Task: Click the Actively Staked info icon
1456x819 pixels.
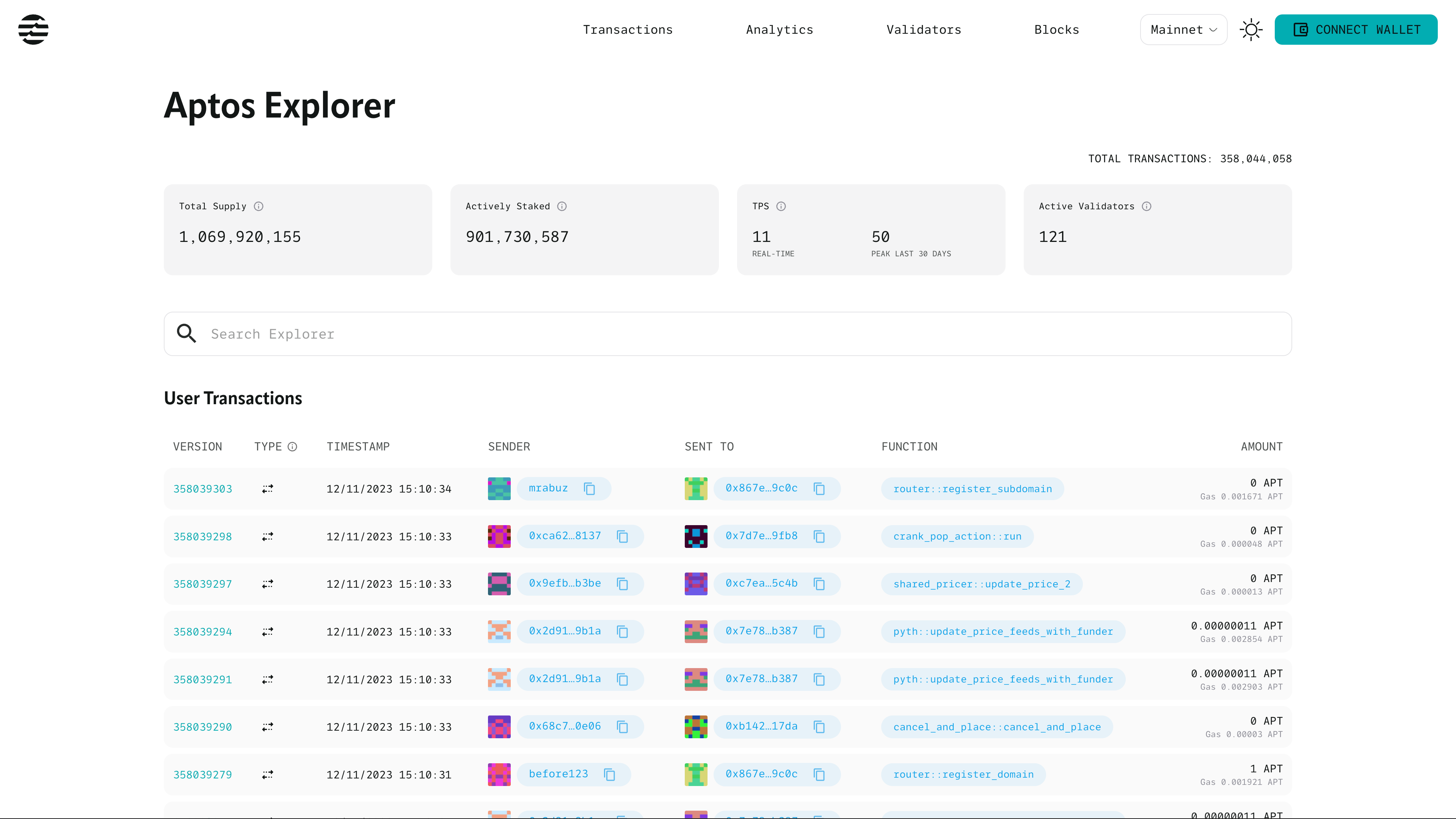Action: pyautogui.click(x=562, y=206)
